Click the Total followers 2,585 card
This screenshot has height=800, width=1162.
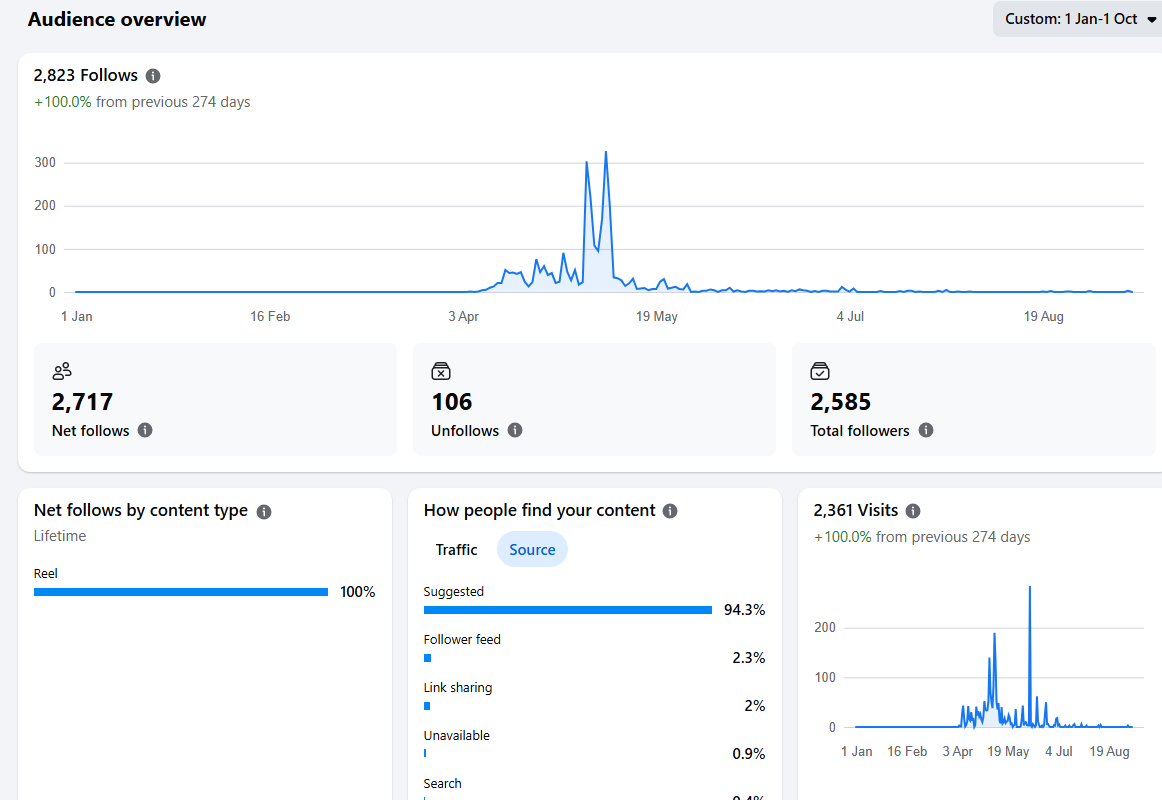(974, 399)
